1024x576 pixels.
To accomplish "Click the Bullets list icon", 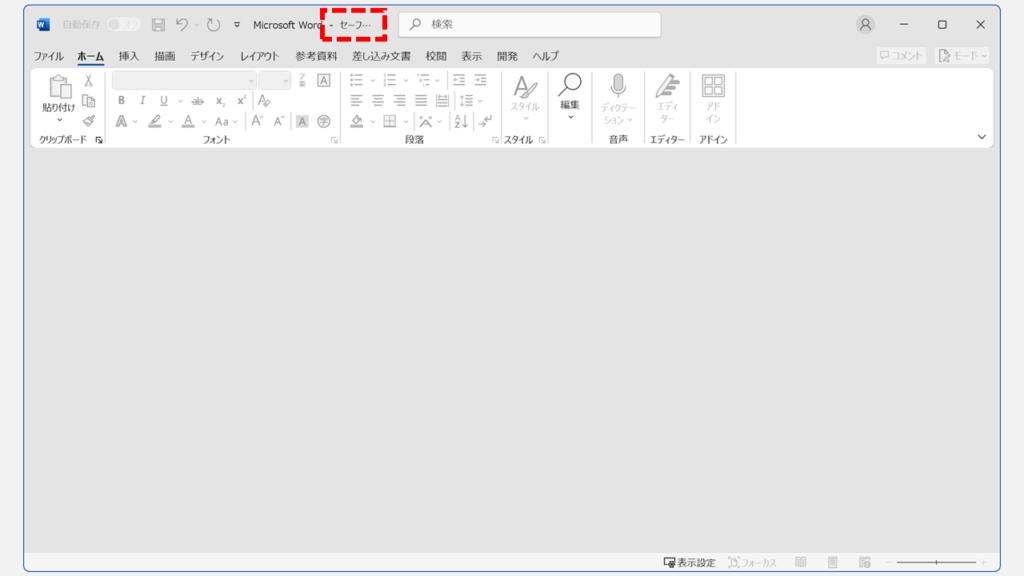I will (356, 80).
